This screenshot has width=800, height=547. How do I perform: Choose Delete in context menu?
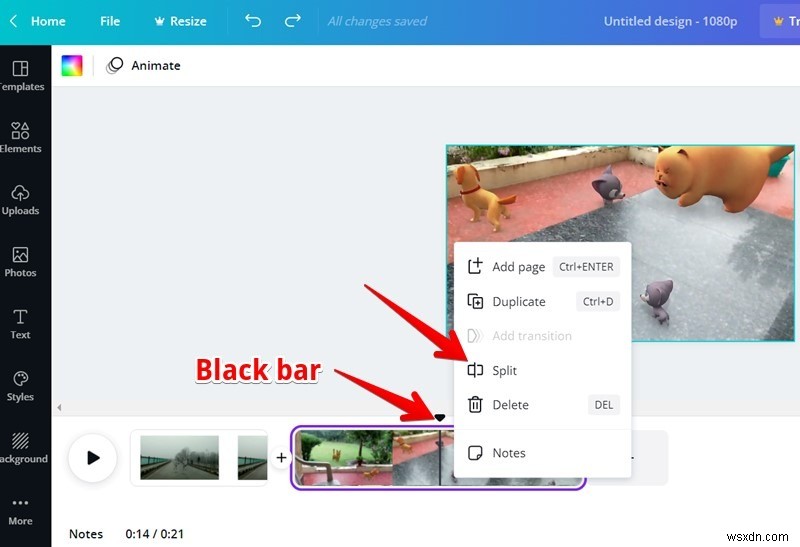point(543,405)
